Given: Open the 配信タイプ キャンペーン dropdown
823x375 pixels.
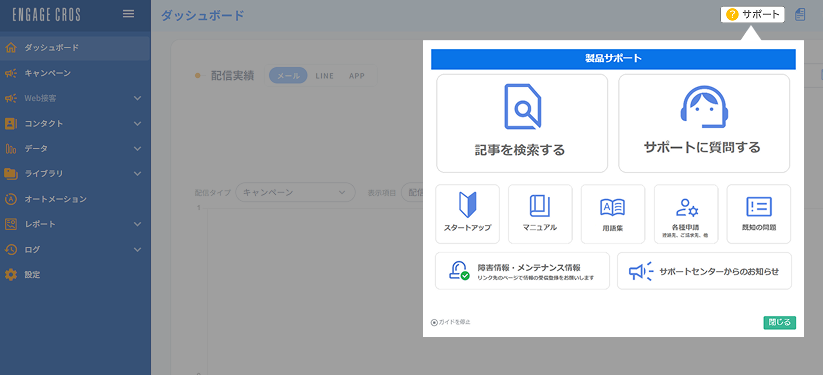Looking at the screenshot, I should pos(296,192).
